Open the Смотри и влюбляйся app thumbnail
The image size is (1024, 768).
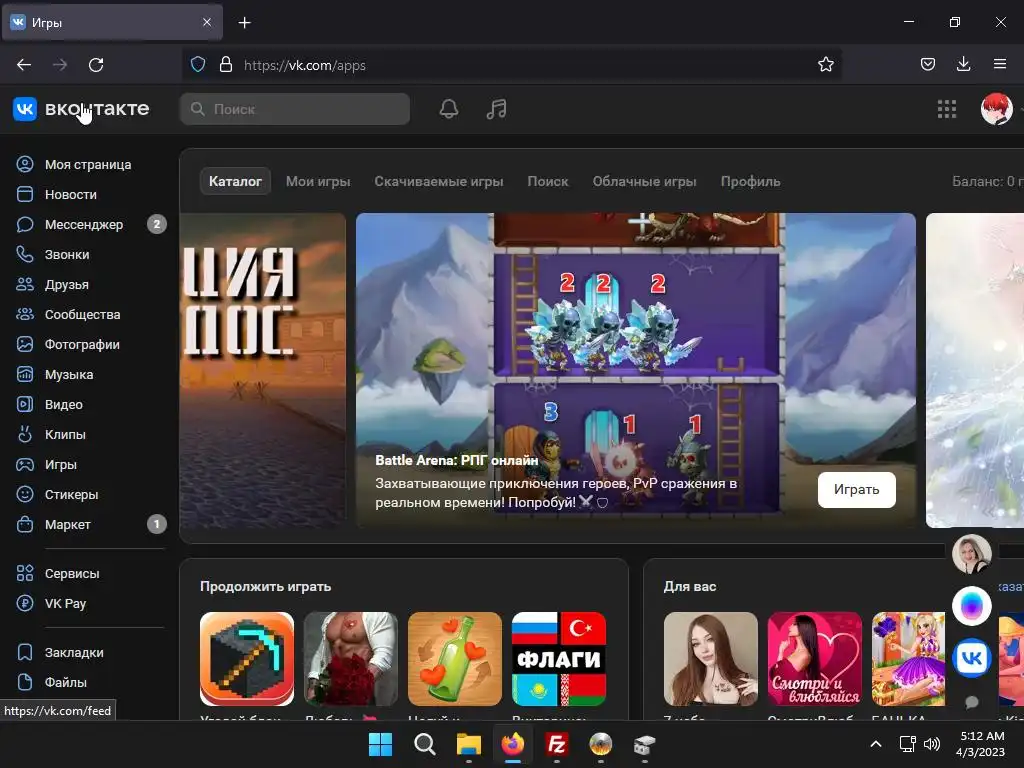814,659
